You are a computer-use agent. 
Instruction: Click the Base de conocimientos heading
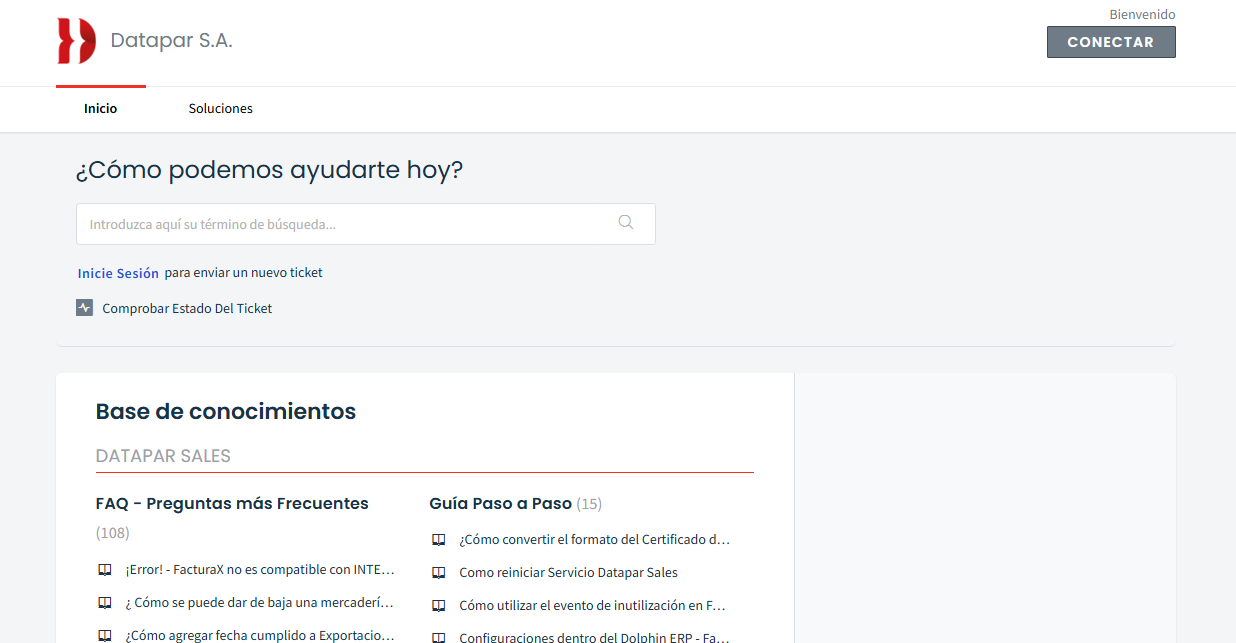tap(226, 411)
